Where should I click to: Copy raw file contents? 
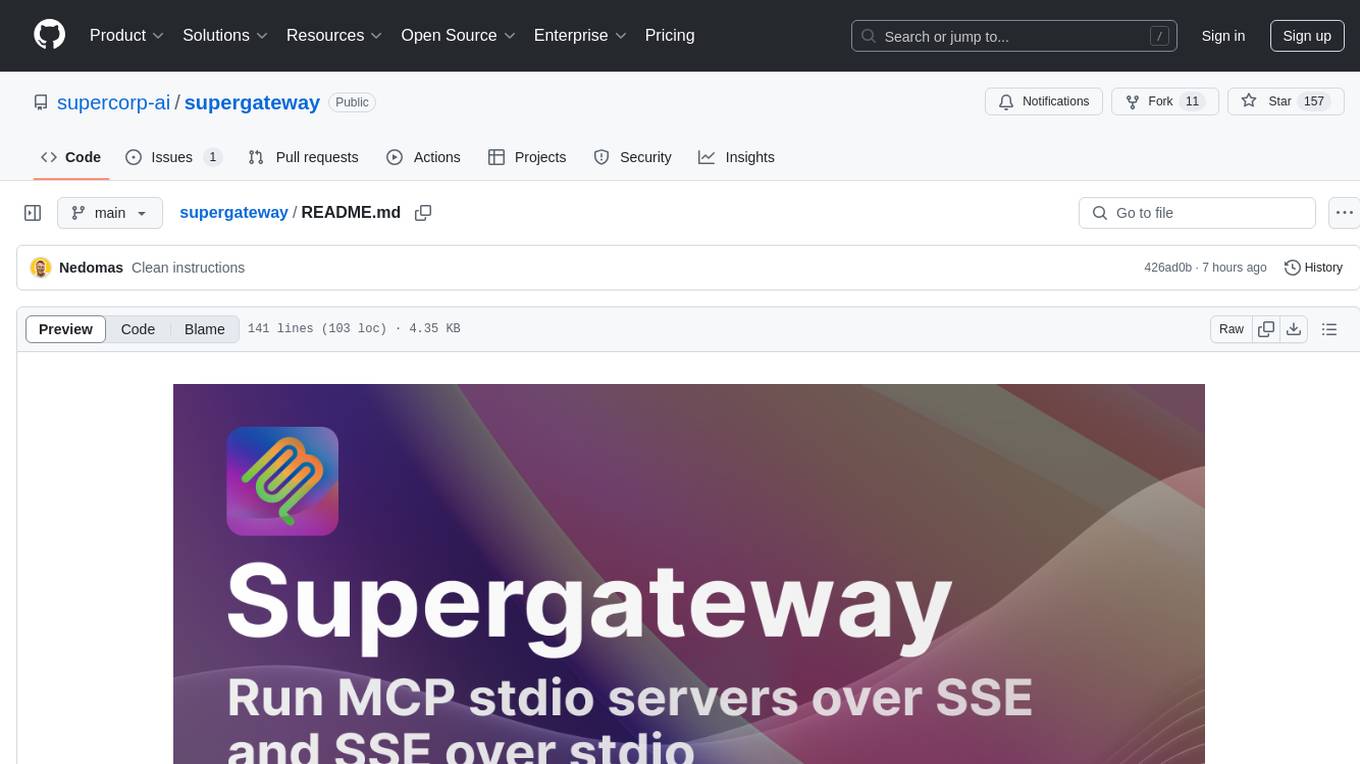(x=1266, y=329)
